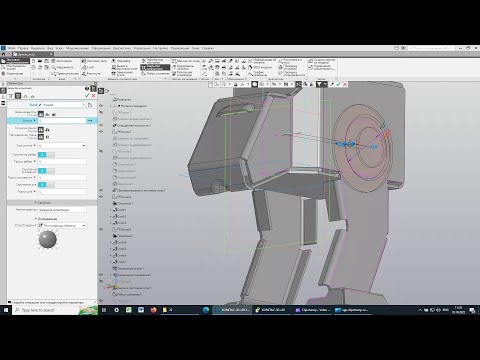Viewport: 480px width, 360px height.
Task: Click the arrow button right of the height field
Action: click(90, 120)
